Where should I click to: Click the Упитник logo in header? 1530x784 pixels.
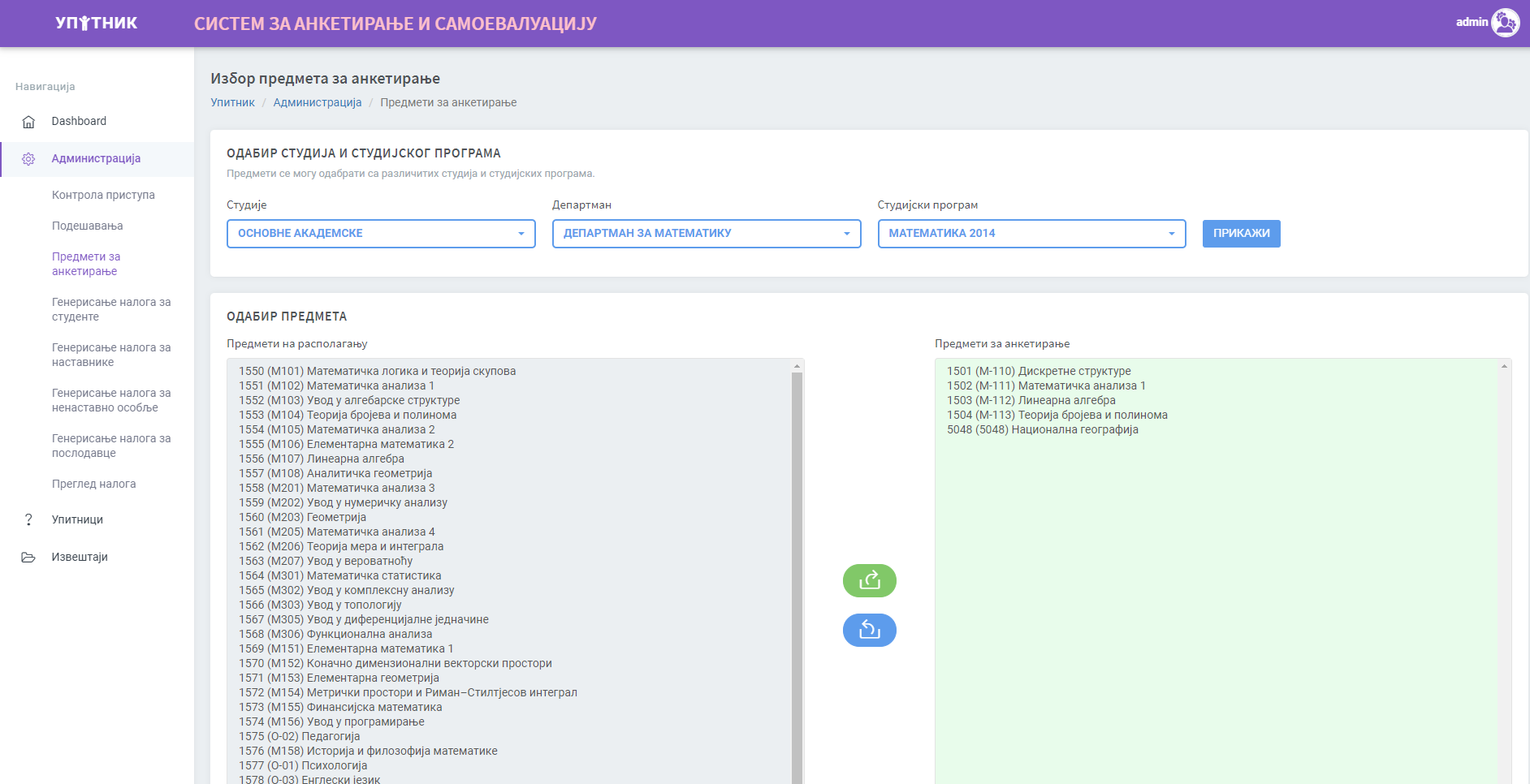[96, 23]
